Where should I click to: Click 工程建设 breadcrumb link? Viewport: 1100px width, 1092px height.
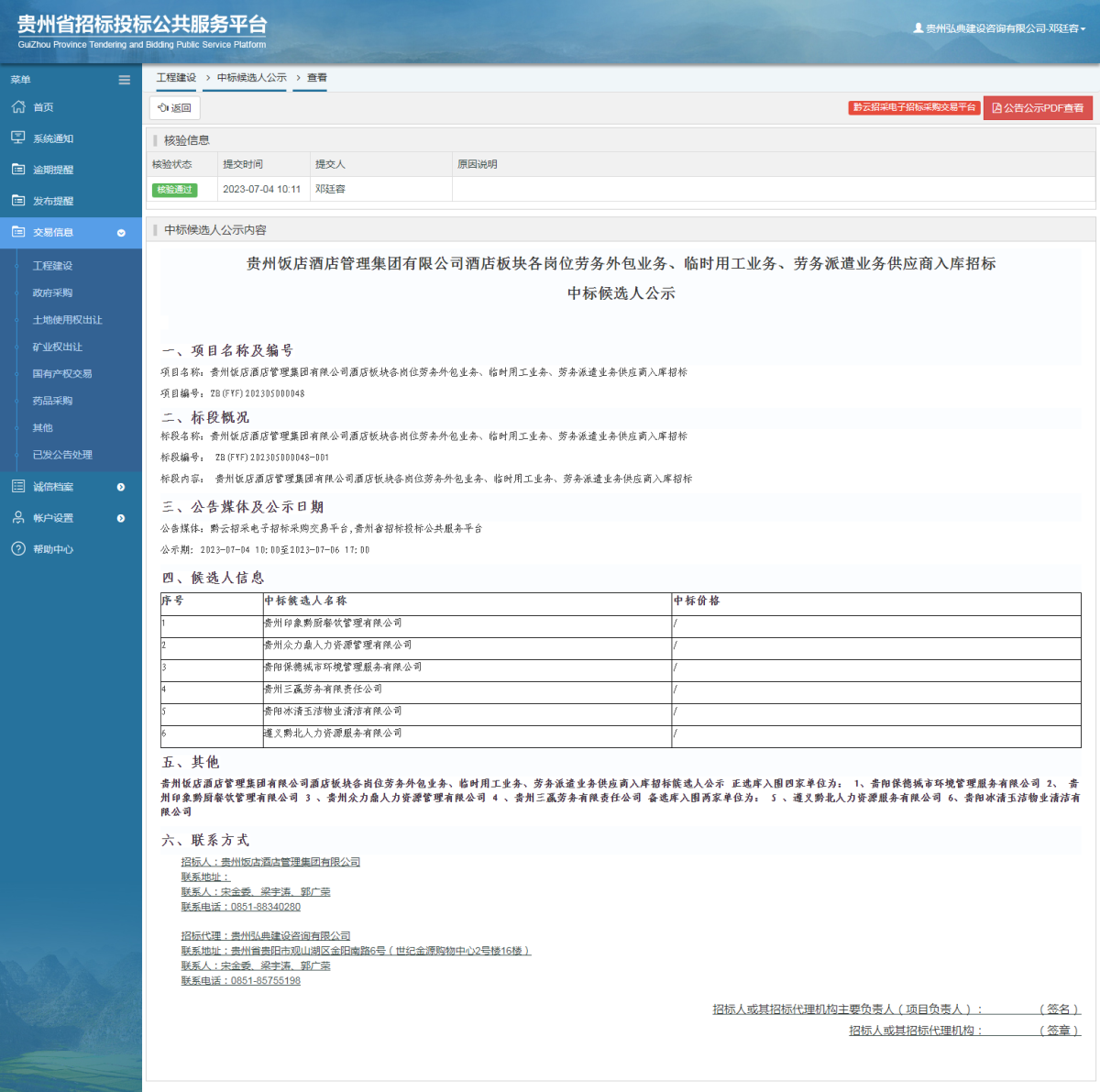176,78
